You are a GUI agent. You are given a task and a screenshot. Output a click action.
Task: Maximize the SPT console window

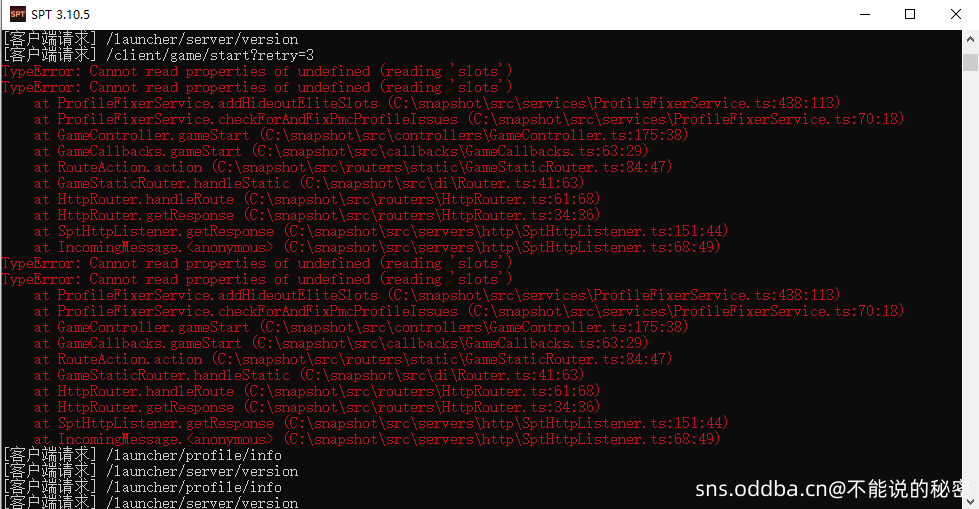point(910,14)
